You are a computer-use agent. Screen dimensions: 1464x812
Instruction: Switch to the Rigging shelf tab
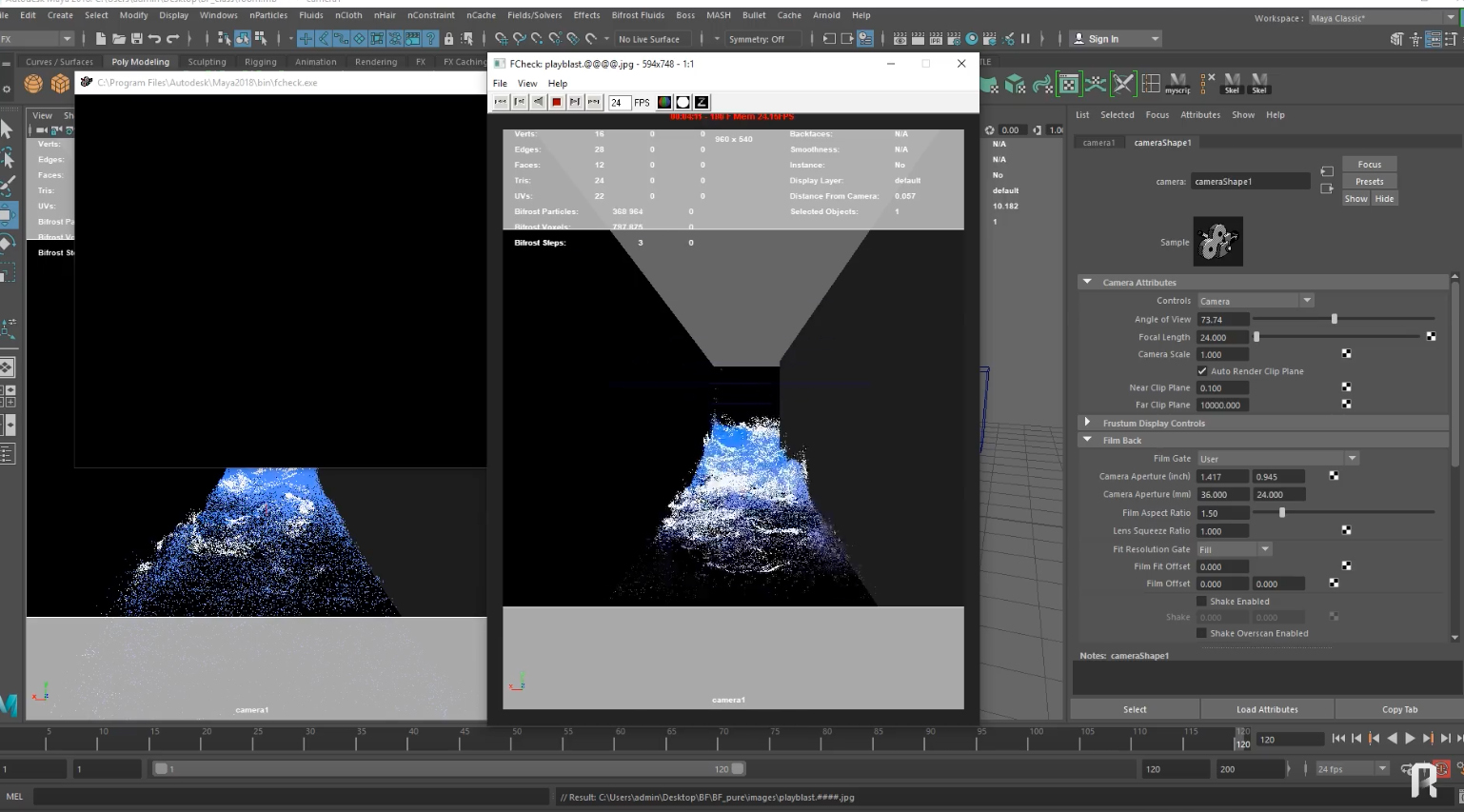coord(260,62)
